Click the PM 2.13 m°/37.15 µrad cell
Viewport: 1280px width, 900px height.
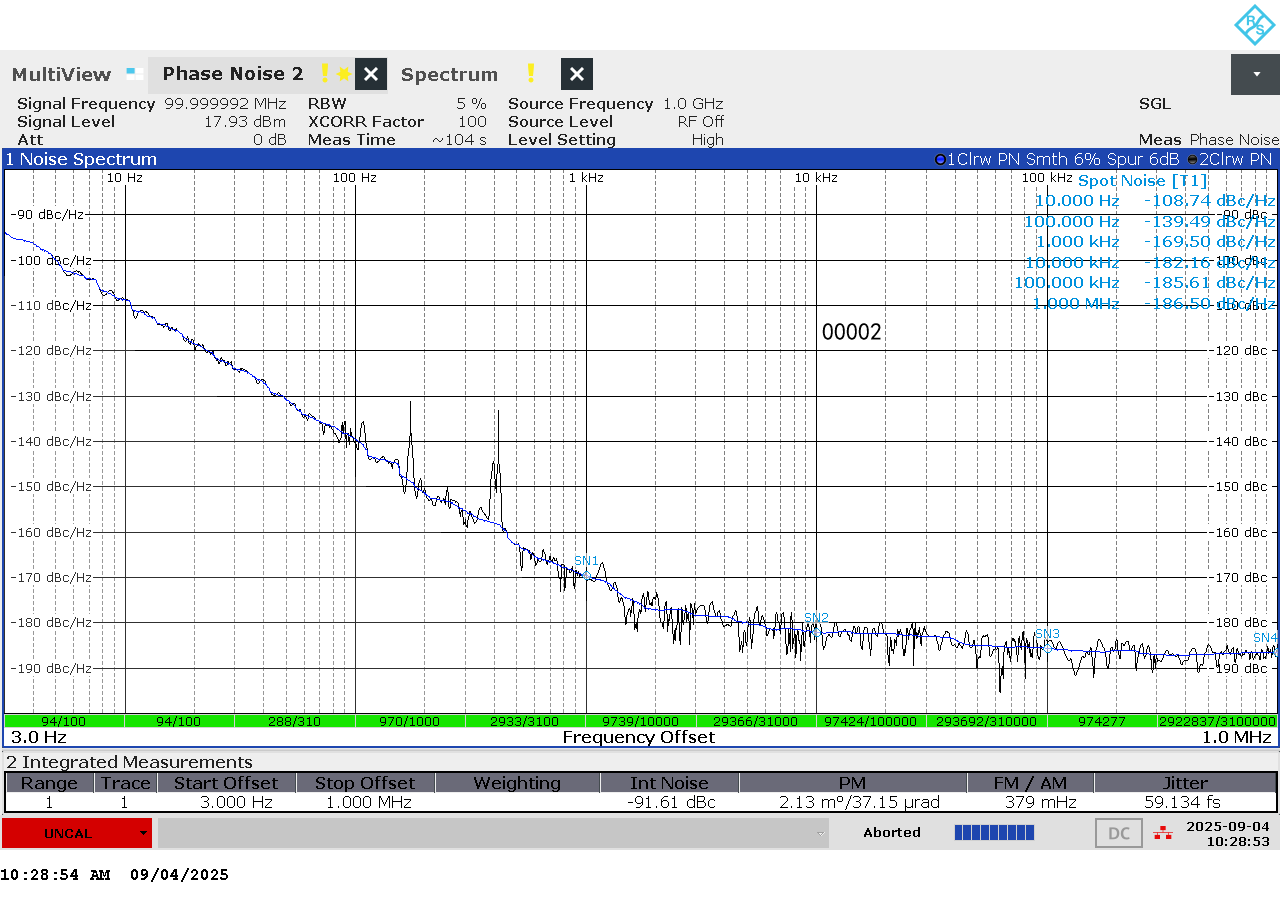[x=853, y=802]
